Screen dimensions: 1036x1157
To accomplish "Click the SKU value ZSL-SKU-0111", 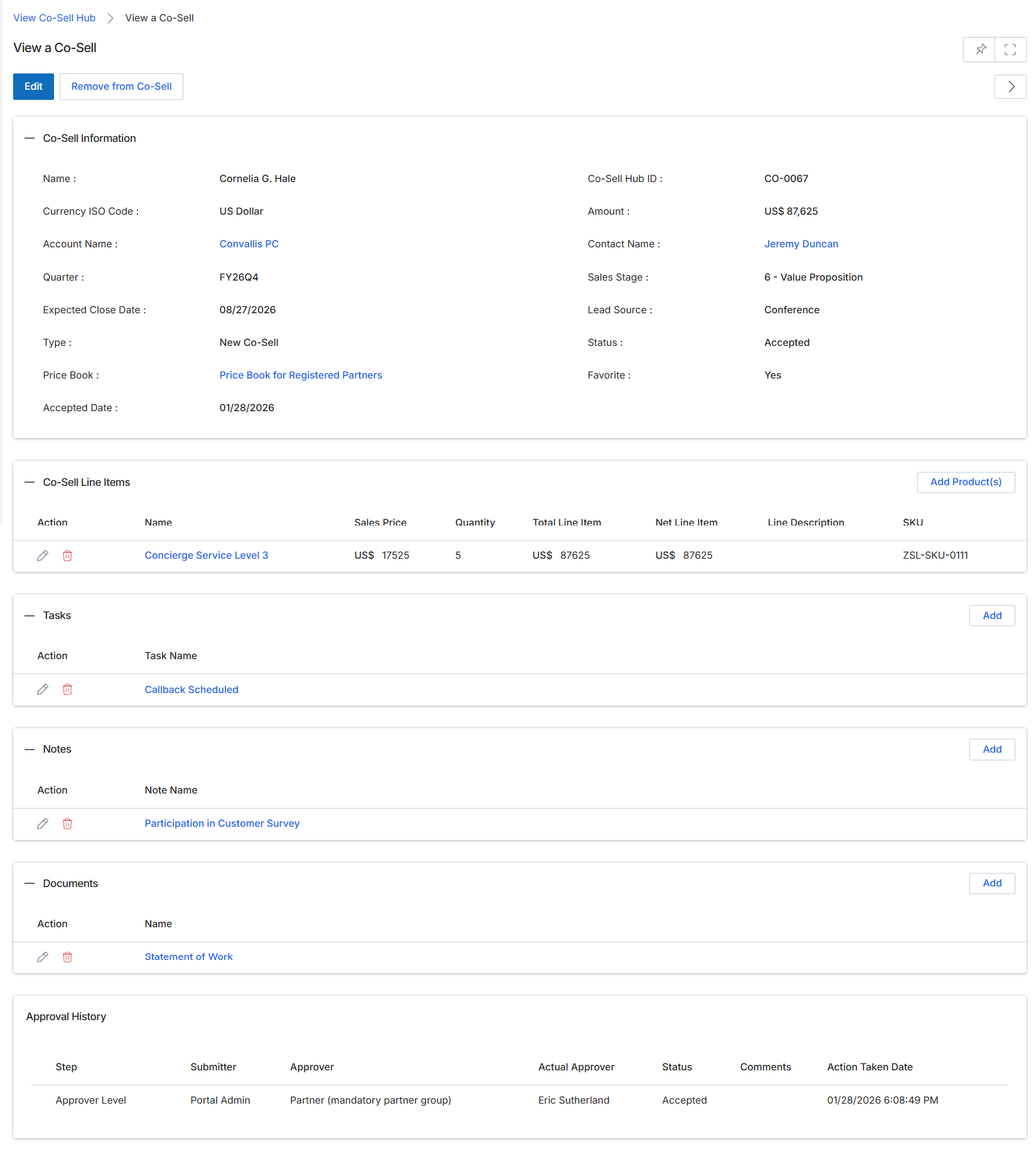I will click(x=935, y=556).
